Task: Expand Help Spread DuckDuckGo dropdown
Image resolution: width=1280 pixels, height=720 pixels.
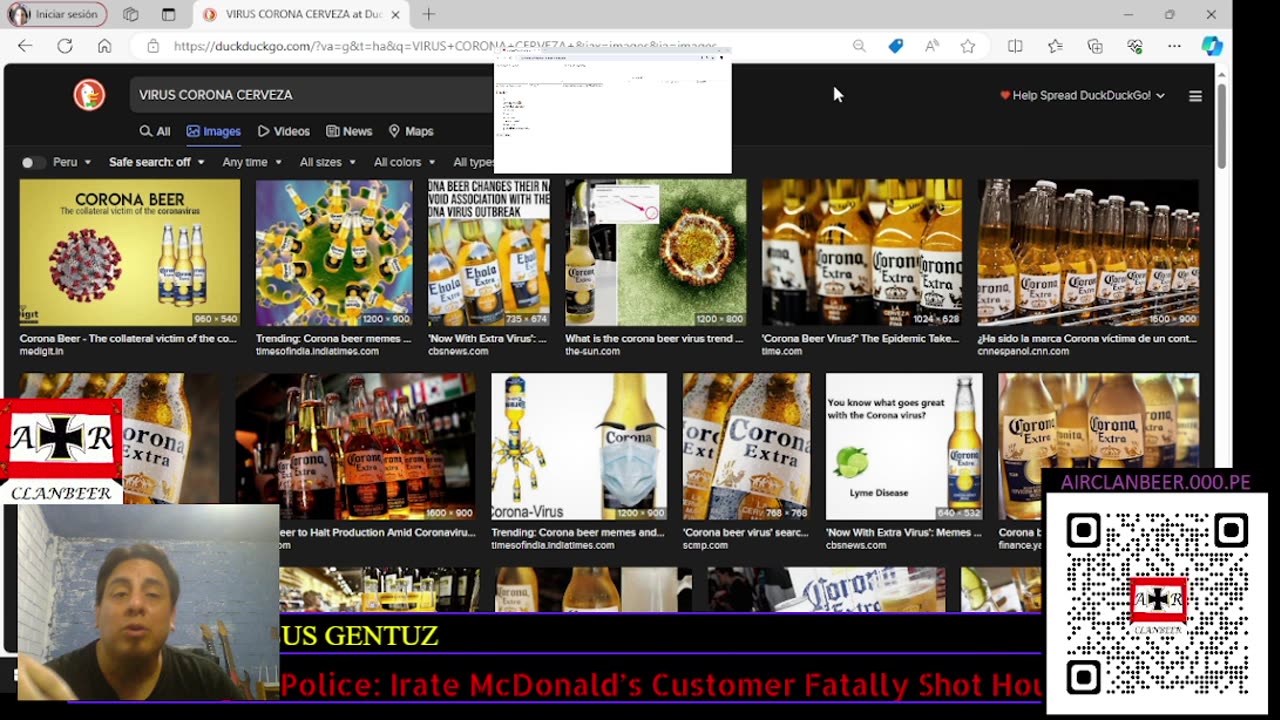Action: [1082, 95]
